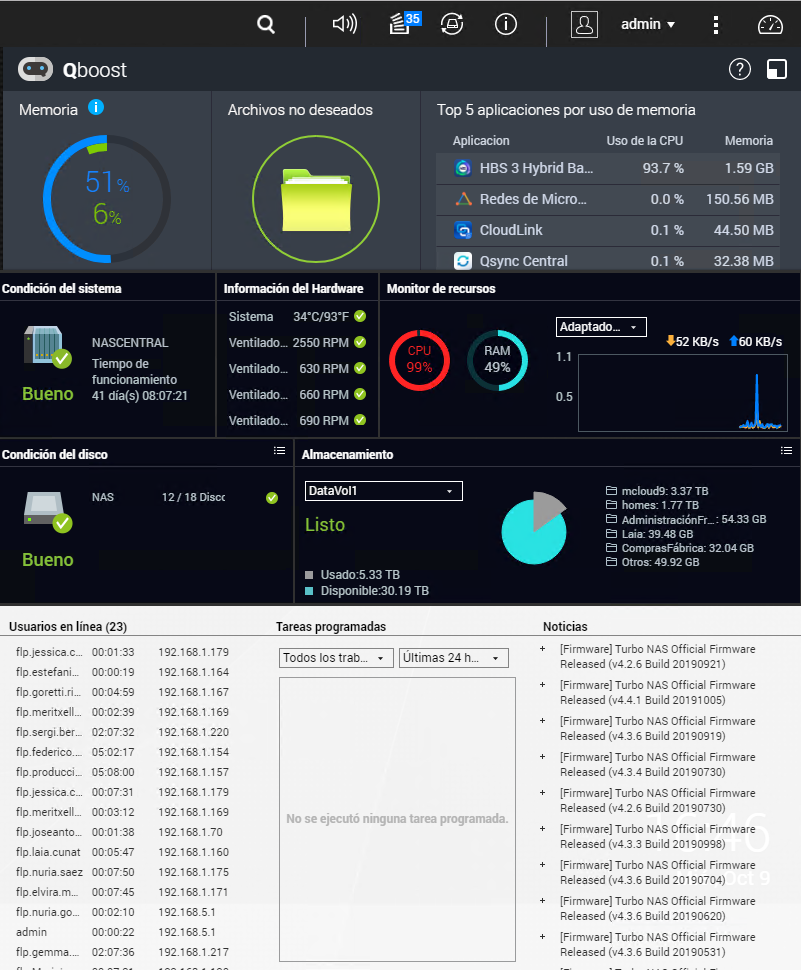This screenshot has width=801, height=970.
Task: Open the Todos los trabajos filter dropdown
Action: click(335, 658)
